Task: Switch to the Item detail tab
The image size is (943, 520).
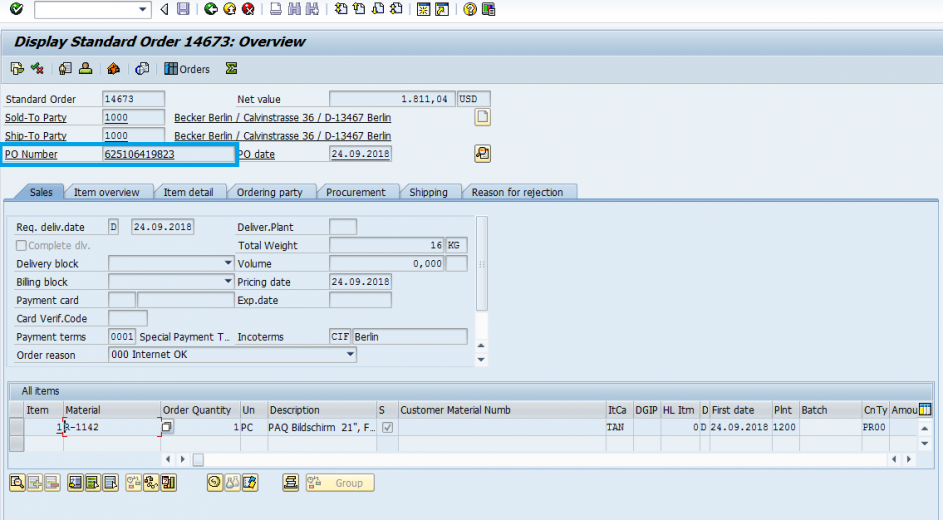Action: [188, 192]
